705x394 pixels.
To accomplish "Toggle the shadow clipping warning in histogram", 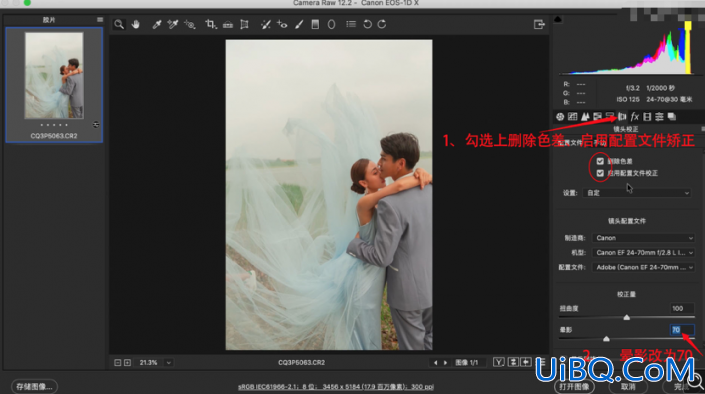I will click(x=558, y=19).
